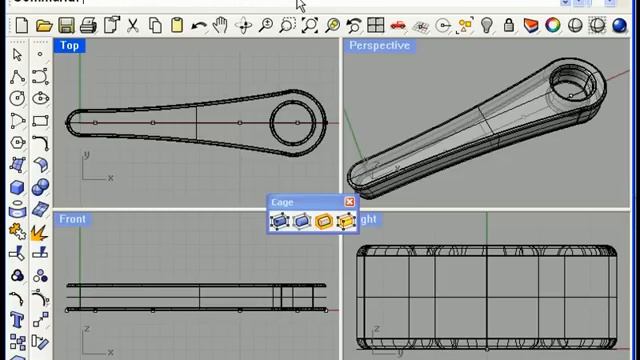Select the Circle tool
This screenshot has width=640, height=360.
(x=17, y=98)
